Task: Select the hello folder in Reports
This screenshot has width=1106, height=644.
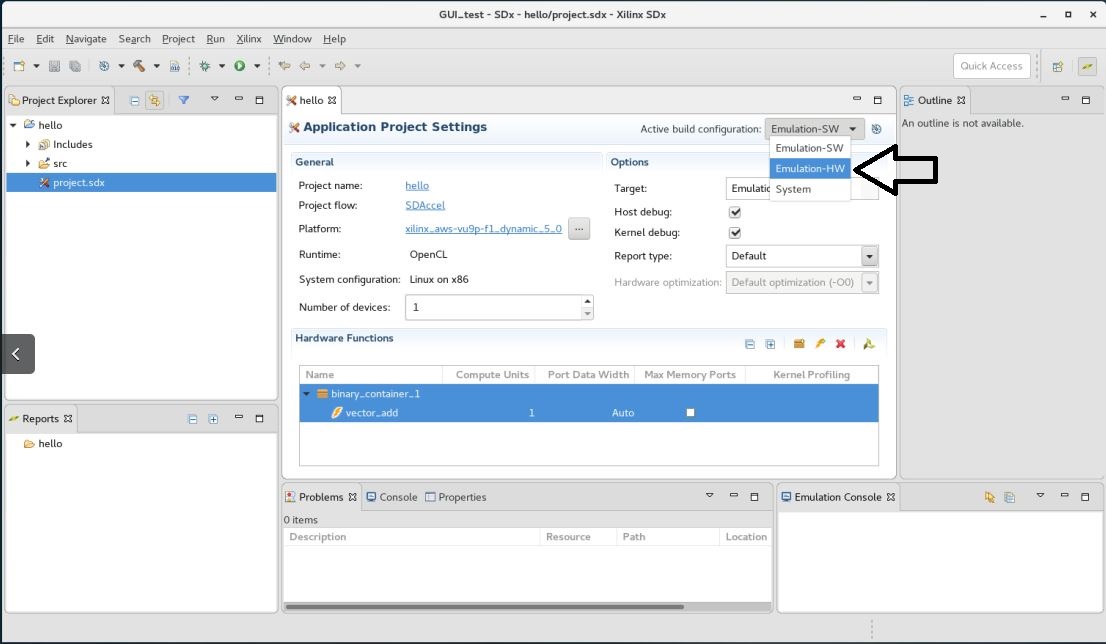Action: pos(43,444)
